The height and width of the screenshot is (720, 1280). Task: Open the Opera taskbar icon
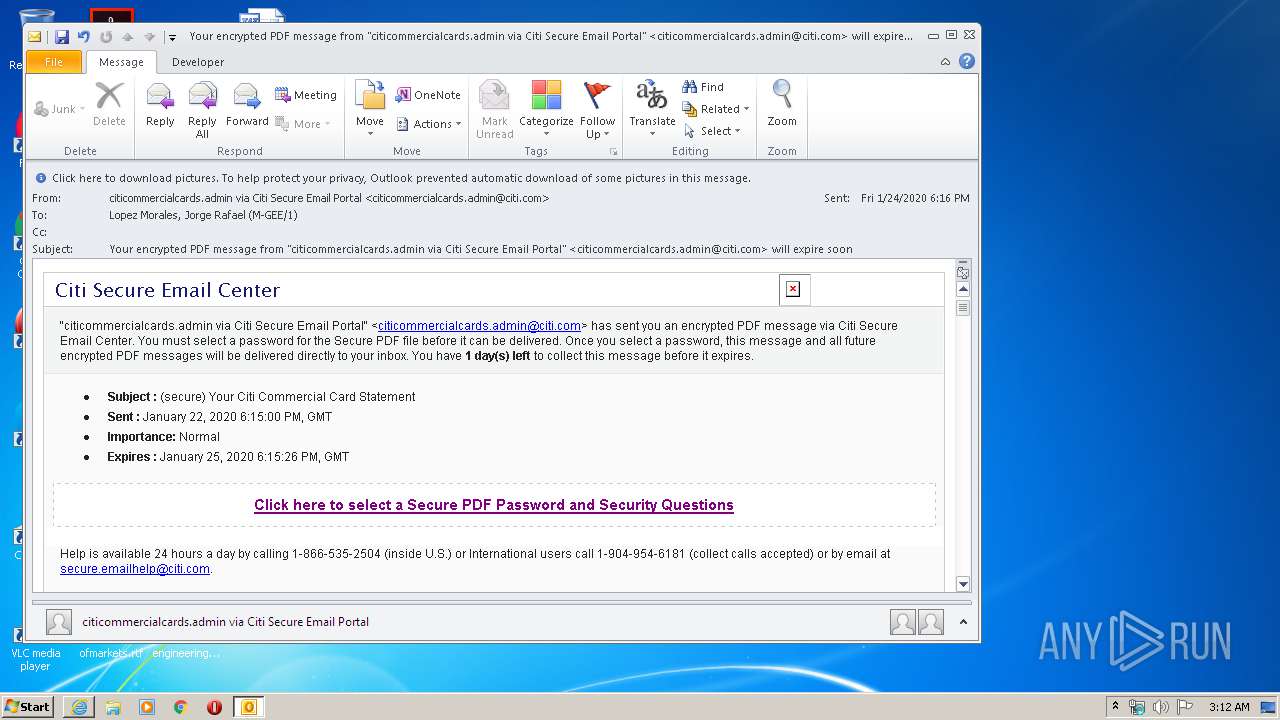point(214,707)
